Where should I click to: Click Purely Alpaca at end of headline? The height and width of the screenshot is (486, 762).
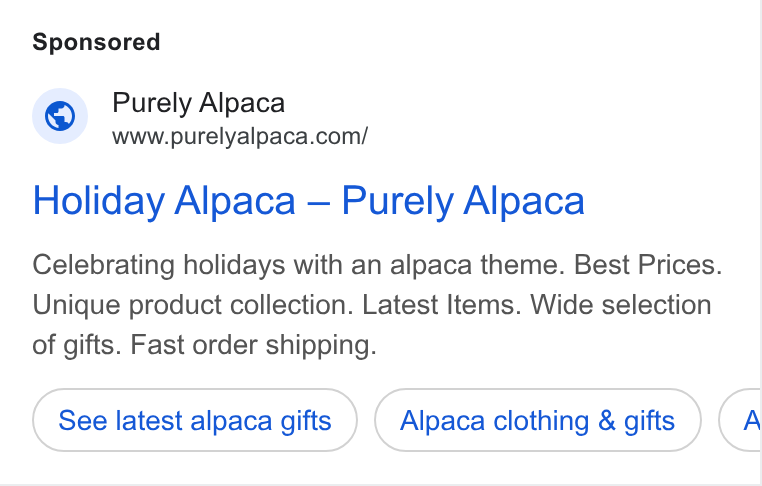[x=463, y=200]
